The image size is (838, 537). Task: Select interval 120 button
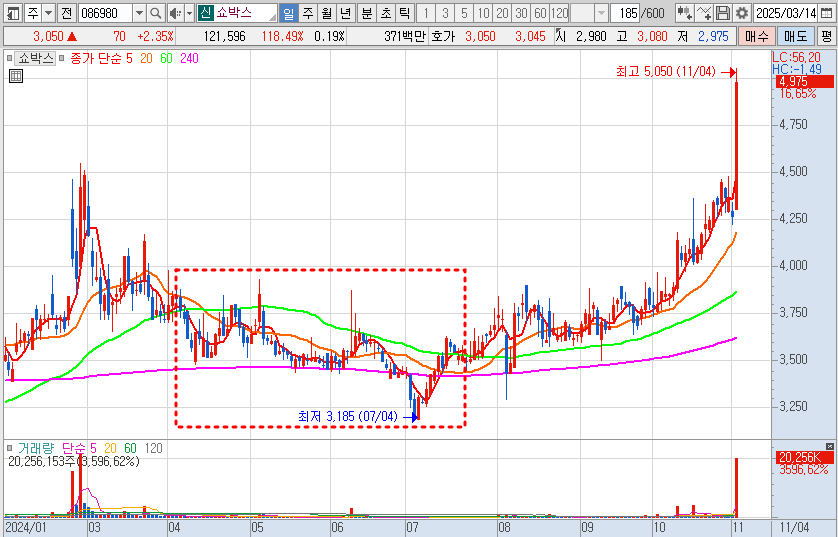(x=560, y=13)
